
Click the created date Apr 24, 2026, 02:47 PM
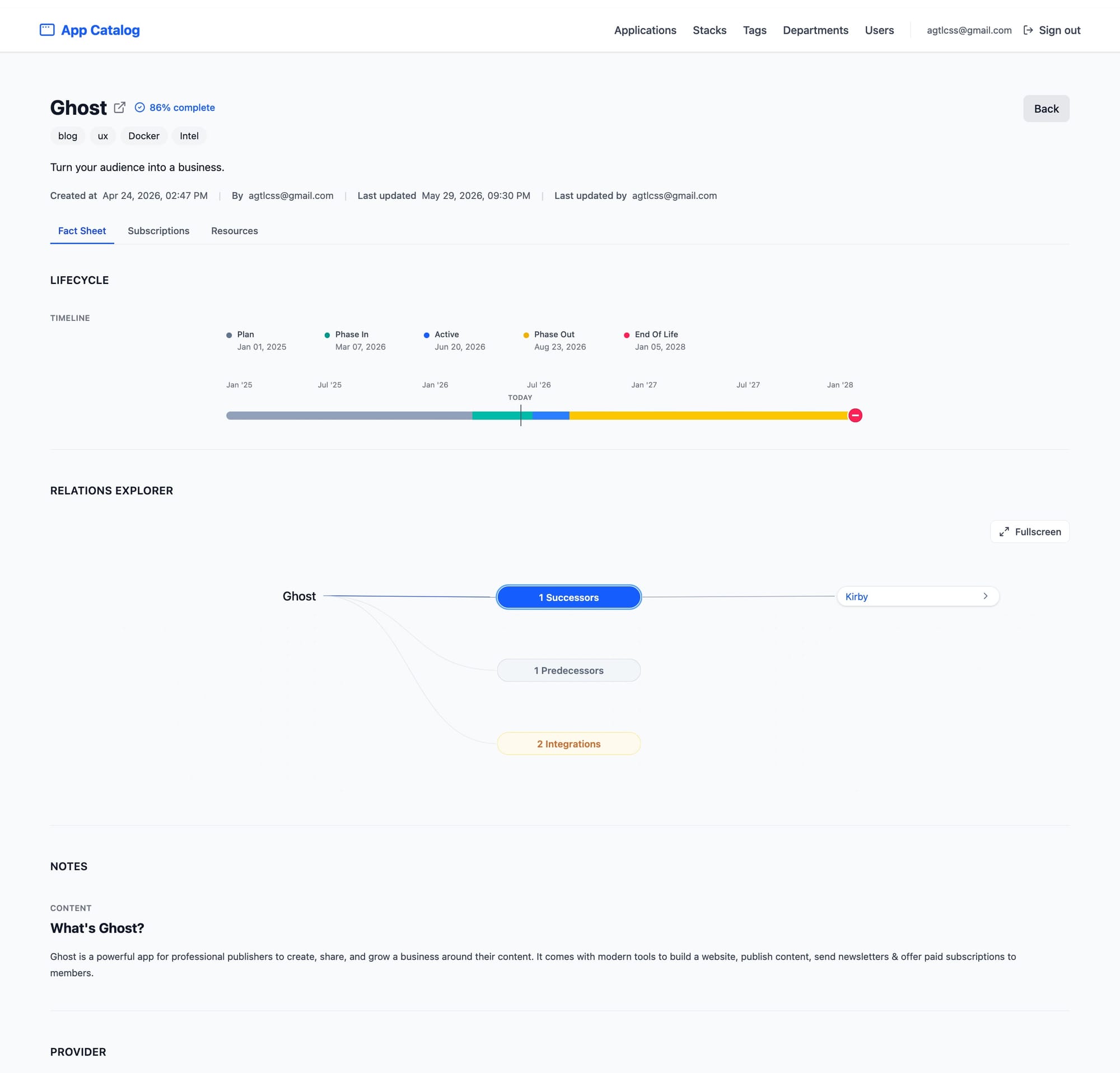tap(155, 195)
